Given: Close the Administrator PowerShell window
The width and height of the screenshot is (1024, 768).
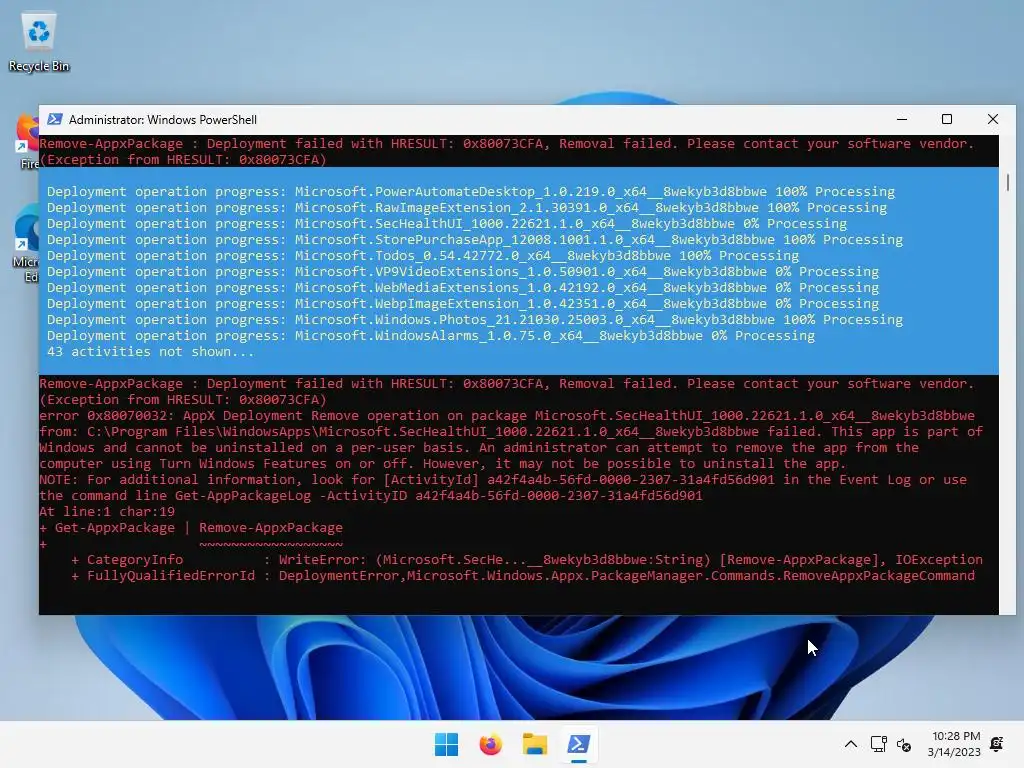Looking at the screenshot, I should pos(993,120).
